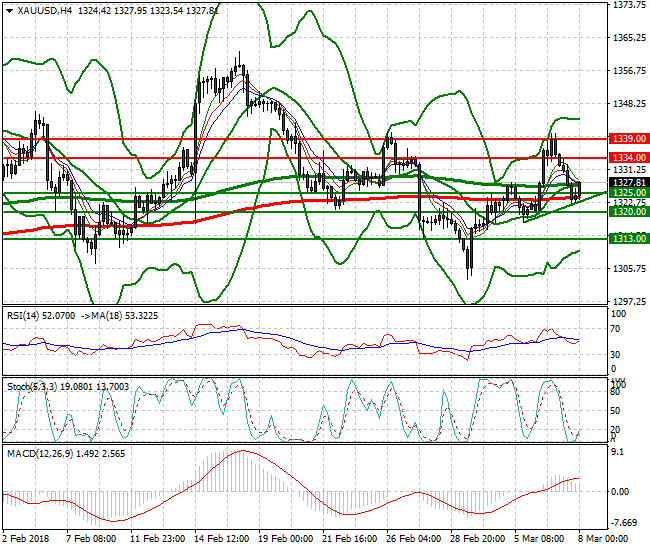Image resolution: width=650 pixels, height=550 pixels.
Task: Click the RSI(14) 52.0700 indicator label
Action: 41,316
